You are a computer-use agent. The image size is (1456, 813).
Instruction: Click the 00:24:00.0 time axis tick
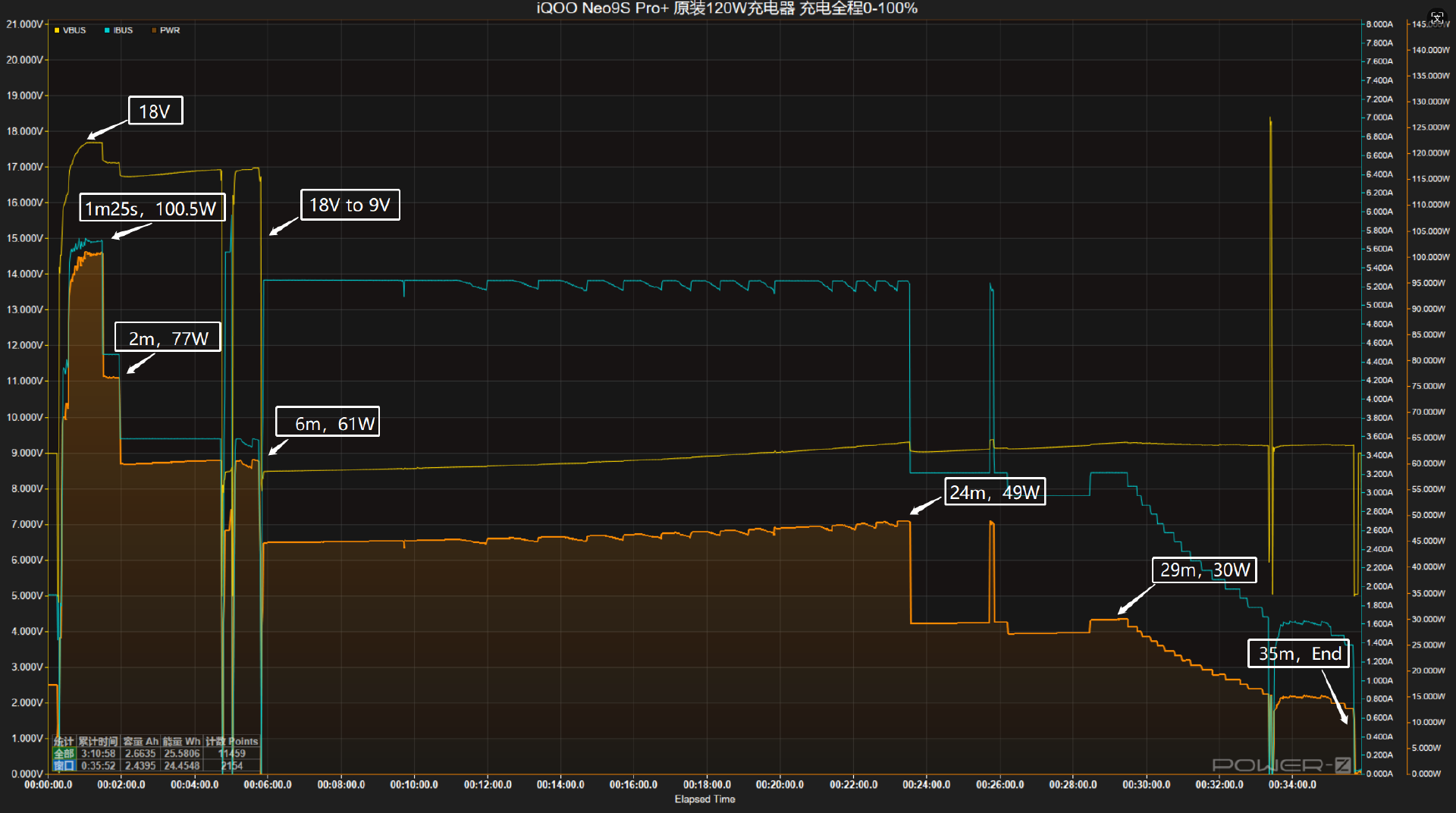(x=927, y=785)
